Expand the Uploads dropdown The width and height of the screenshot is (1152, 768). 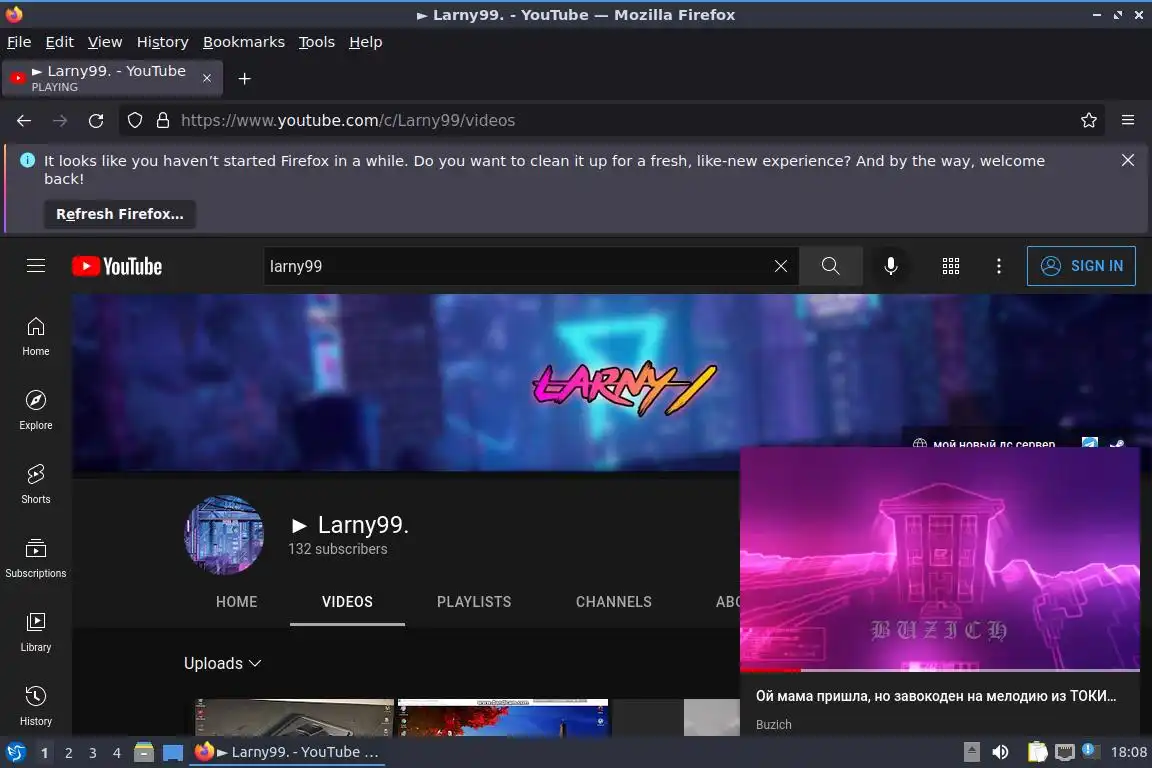click(223, 663)
